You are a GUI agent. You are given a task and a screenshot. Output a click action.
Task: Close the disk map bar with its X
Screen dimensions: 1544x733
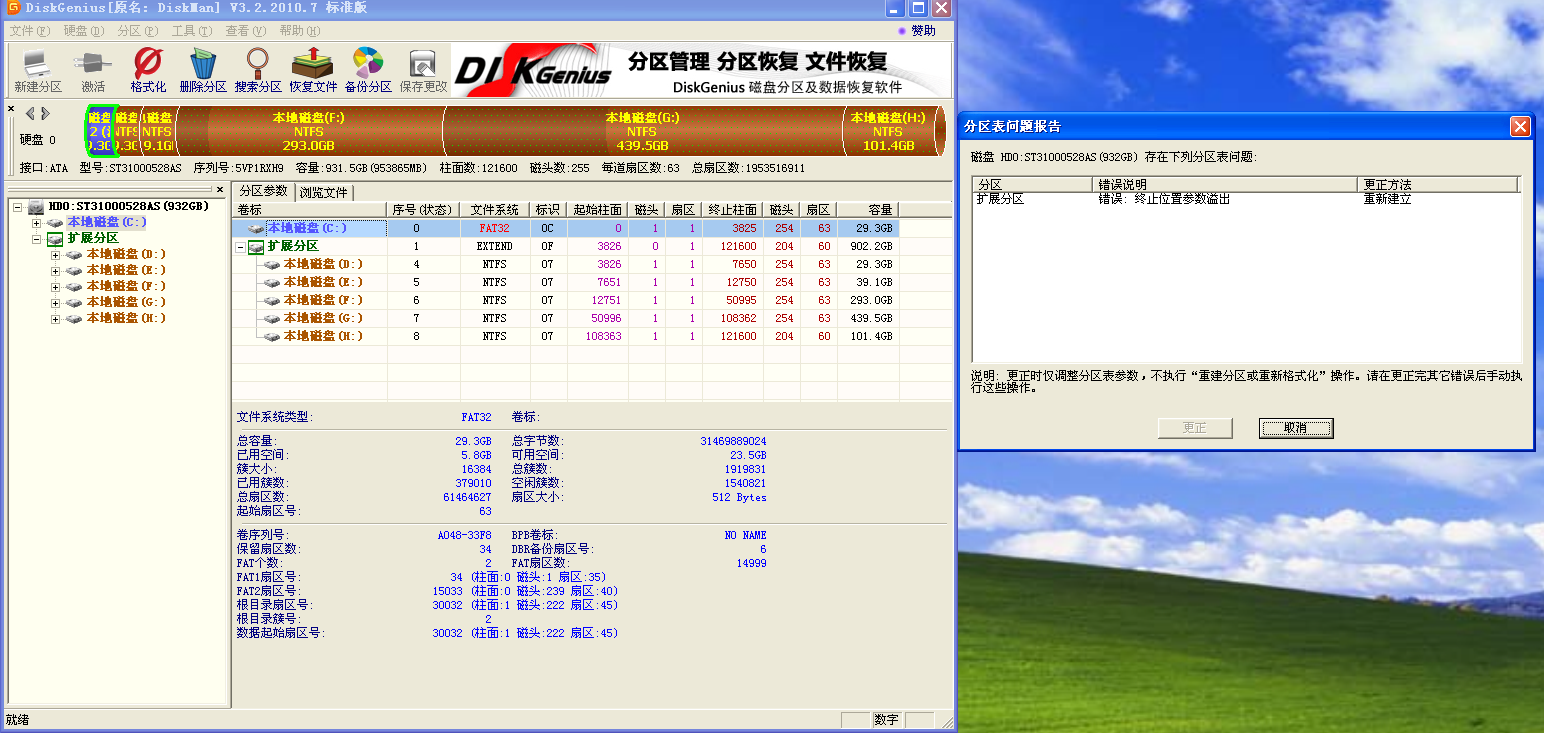(11, 108)
